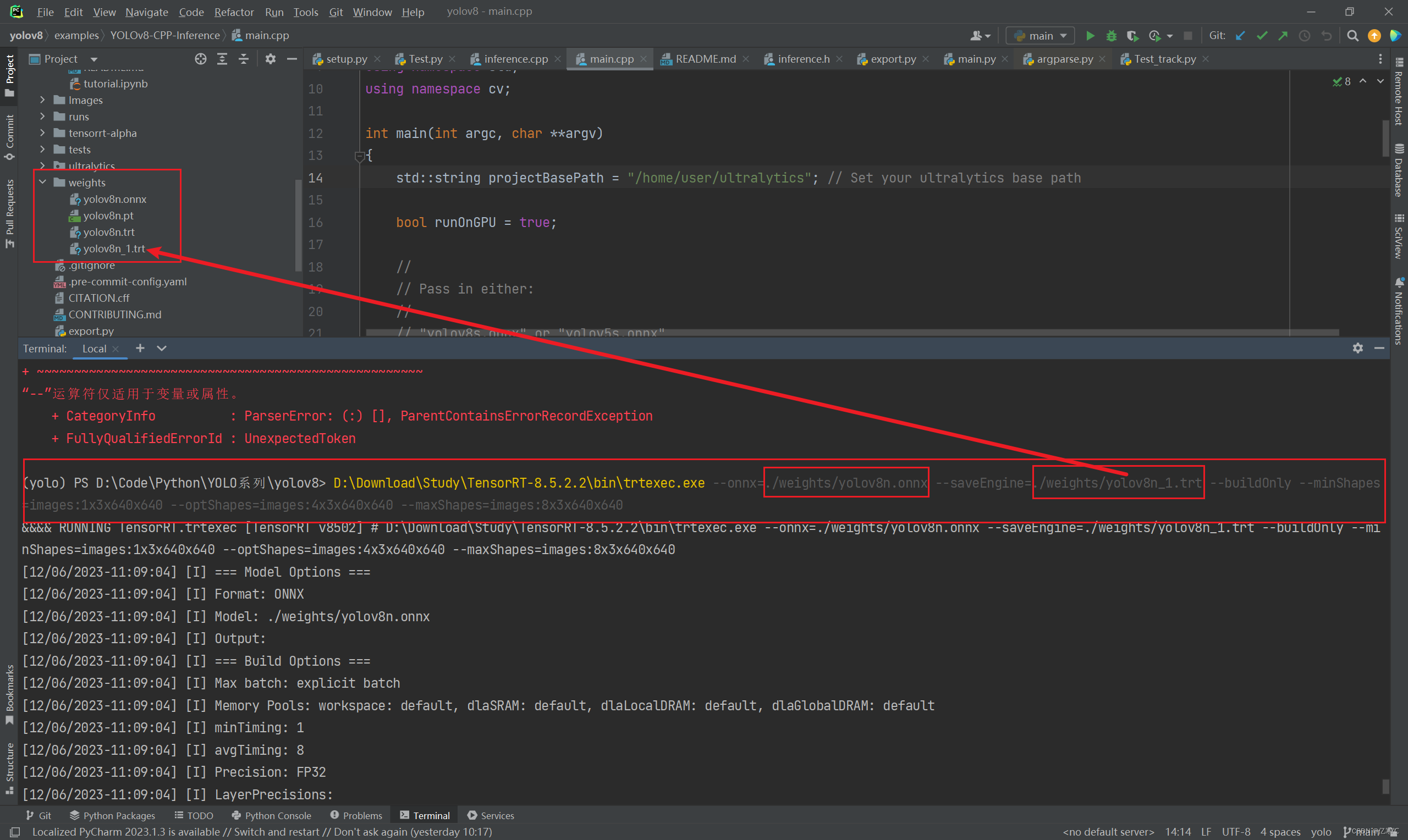The width and height of the screenshot is (1408, 840).
Task: Collapse the weights folder
Action: point(42,183)
